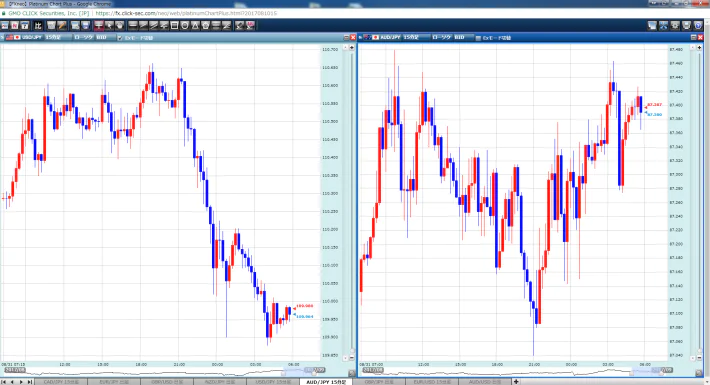Switch to the CAD/JPY 15-minute tab
The height and width of the screenshot is (385, 710).
pyautogui.click(x=62, y=382)
